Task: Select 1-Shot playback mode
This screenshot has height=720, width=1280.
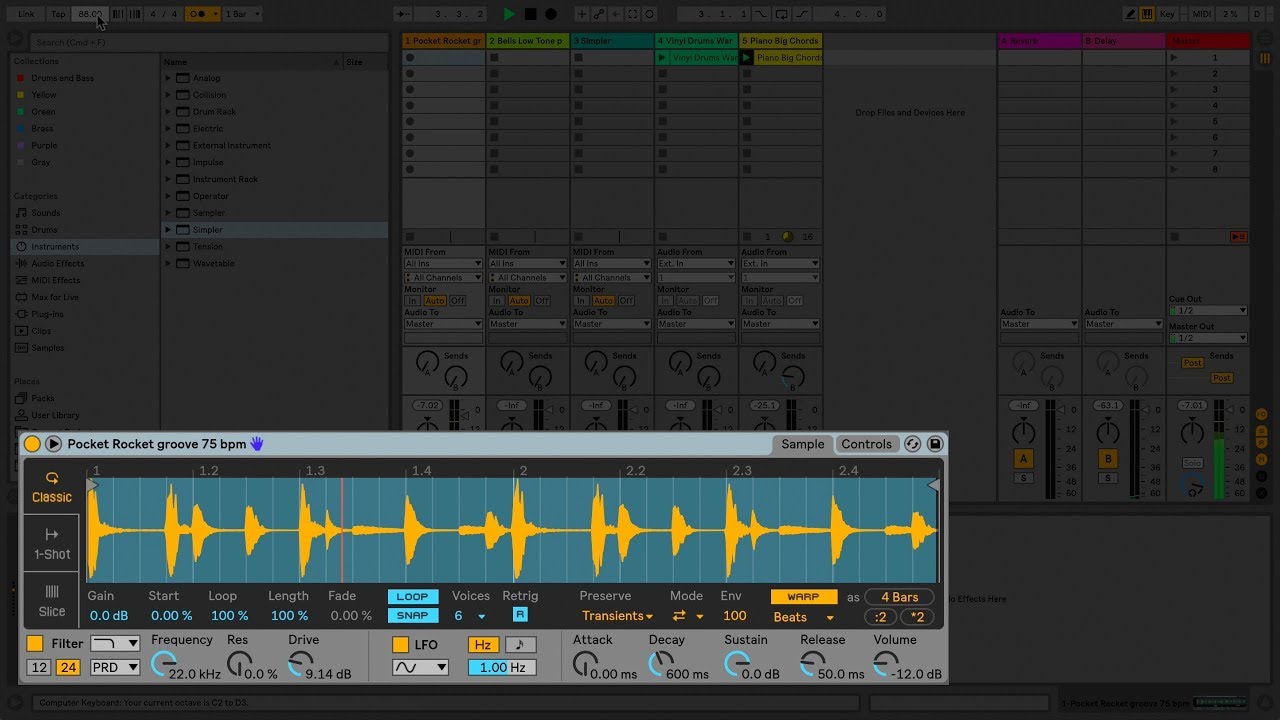Action: tap(52, 544)
